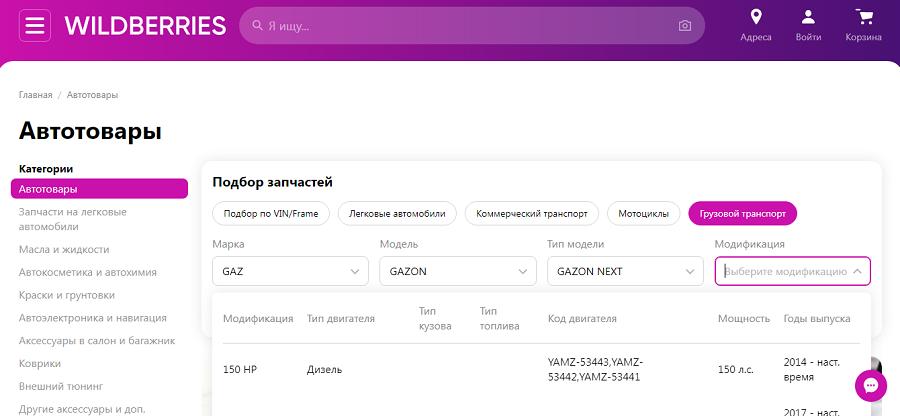Select Мотоциклы tab
This screenshot has width=900, height=416.
tap(643, 213)
